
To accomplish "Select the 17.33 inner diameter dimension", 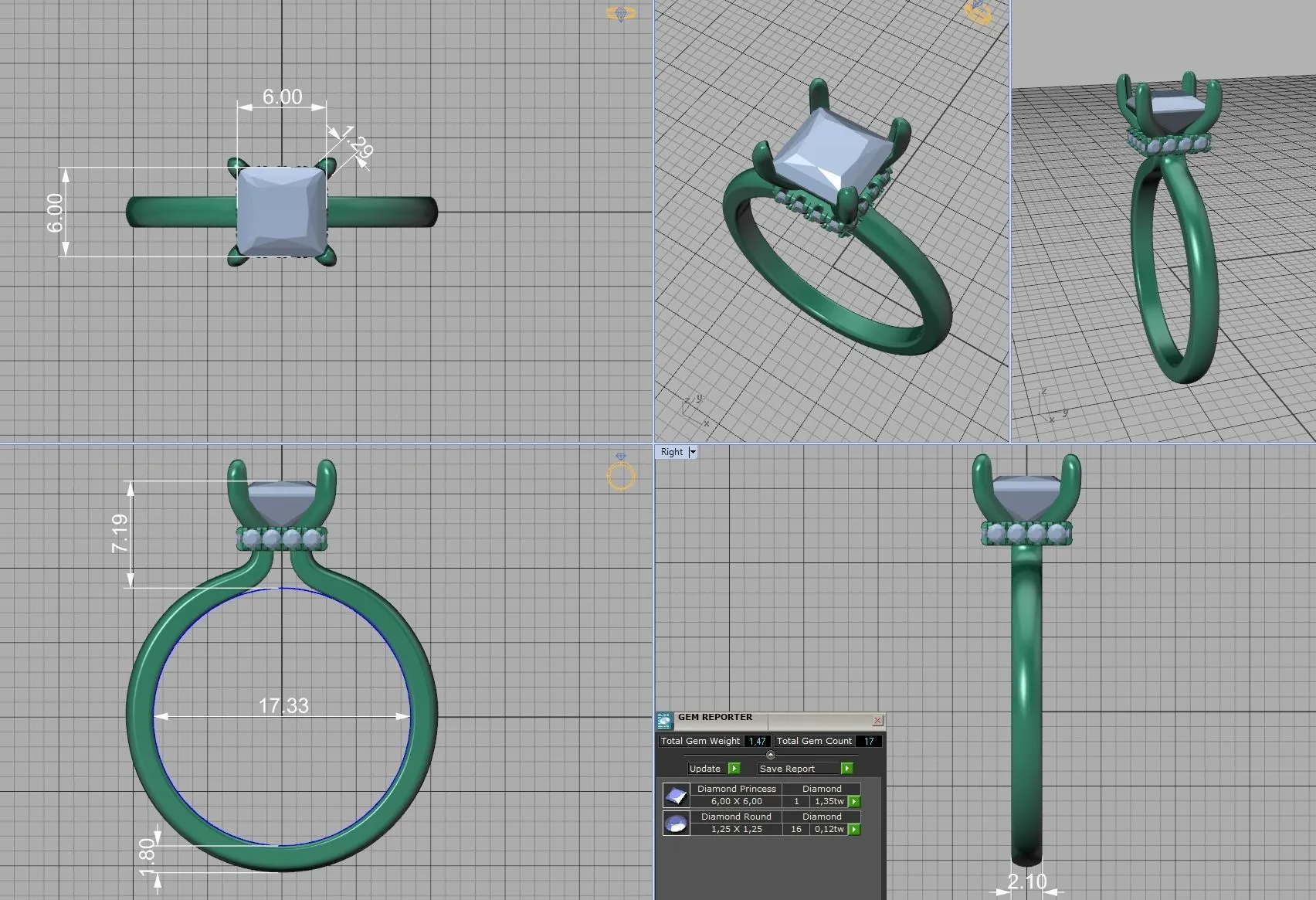I will click(283, 706).
